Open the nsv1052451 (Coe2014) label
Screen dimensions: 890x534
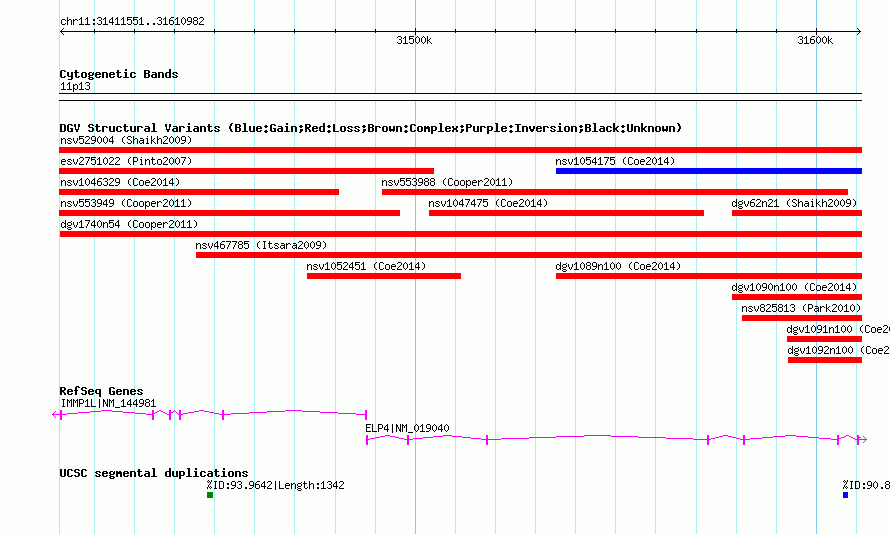366,266
